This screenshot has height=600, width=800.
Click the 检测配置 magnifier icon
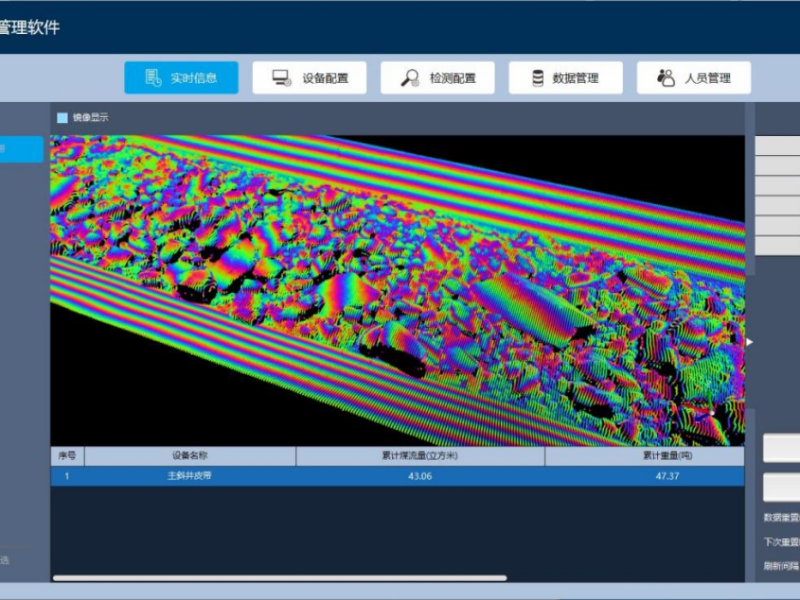(x=409, y=78)
